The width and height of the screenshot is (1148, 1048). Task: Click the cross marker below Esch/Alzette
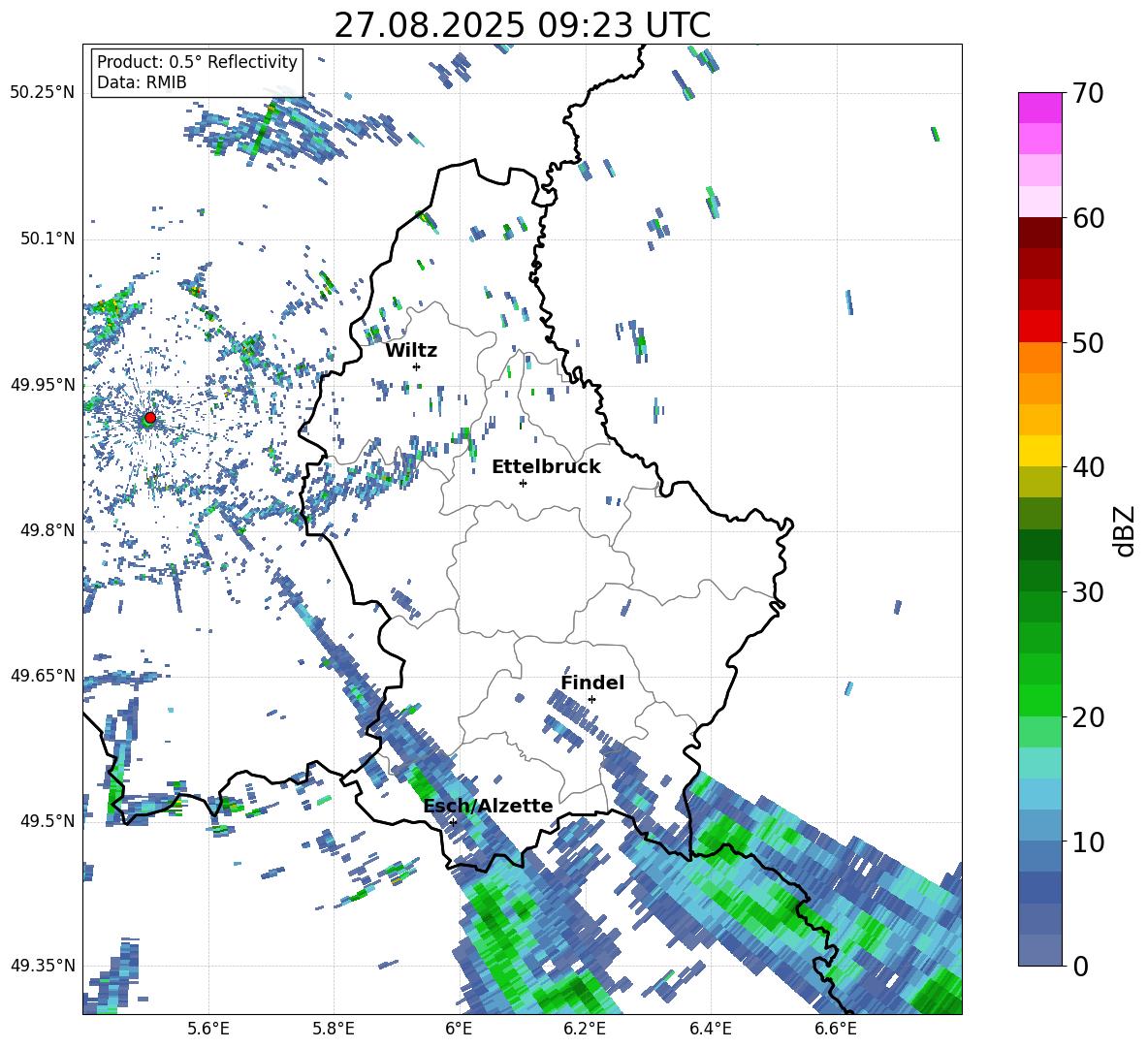453,822
